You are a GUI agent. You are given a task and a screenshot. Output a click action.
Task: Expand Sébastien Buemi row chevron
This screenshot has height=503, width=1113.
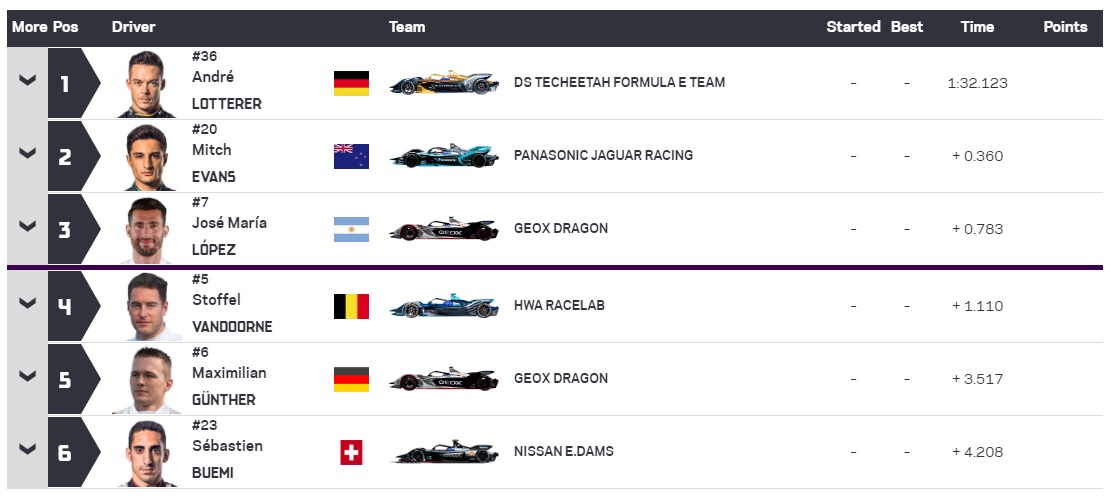[28, 450]
